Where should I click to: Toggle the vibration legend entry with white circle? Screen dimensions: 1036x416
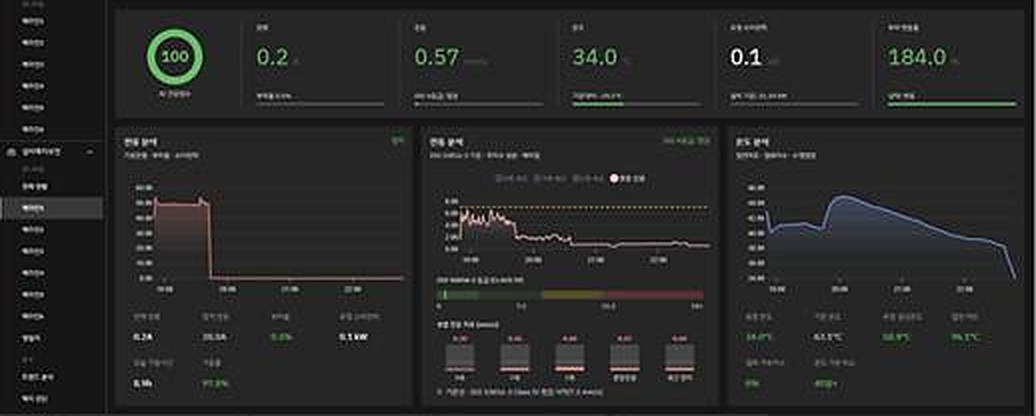pyautogui.click(x=628, y=178)
